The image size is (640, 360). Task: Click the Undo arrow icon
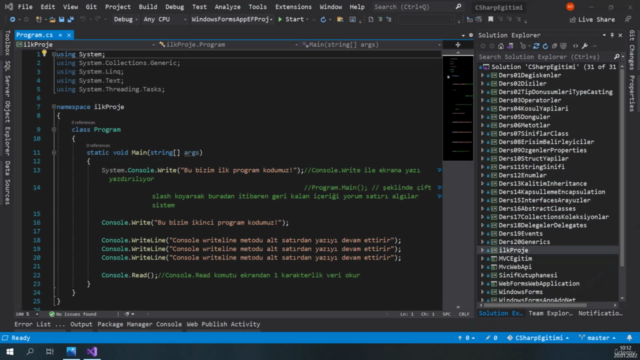[x=83, y=20]
